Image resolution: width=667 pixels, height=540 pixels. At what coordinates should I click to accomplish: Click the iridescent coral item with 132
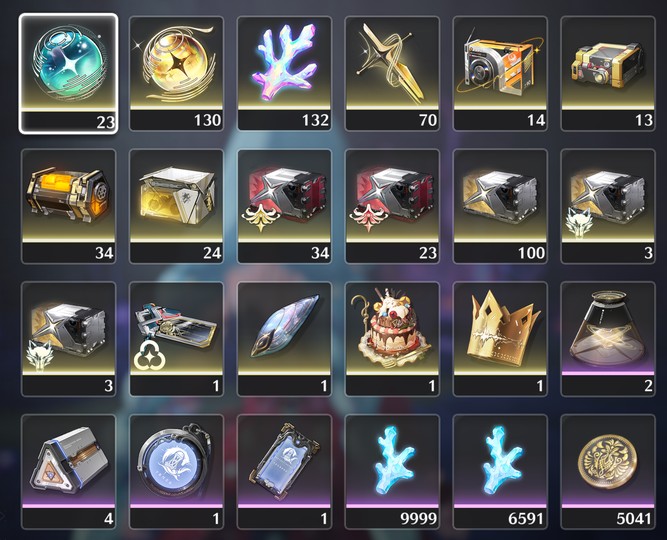tap(284, 73)
